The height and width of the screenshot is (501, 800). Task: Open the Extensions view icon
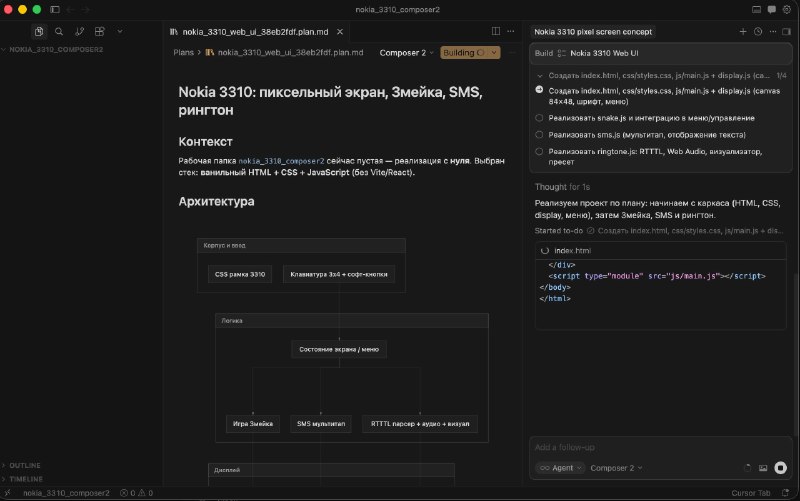[99, 32]
